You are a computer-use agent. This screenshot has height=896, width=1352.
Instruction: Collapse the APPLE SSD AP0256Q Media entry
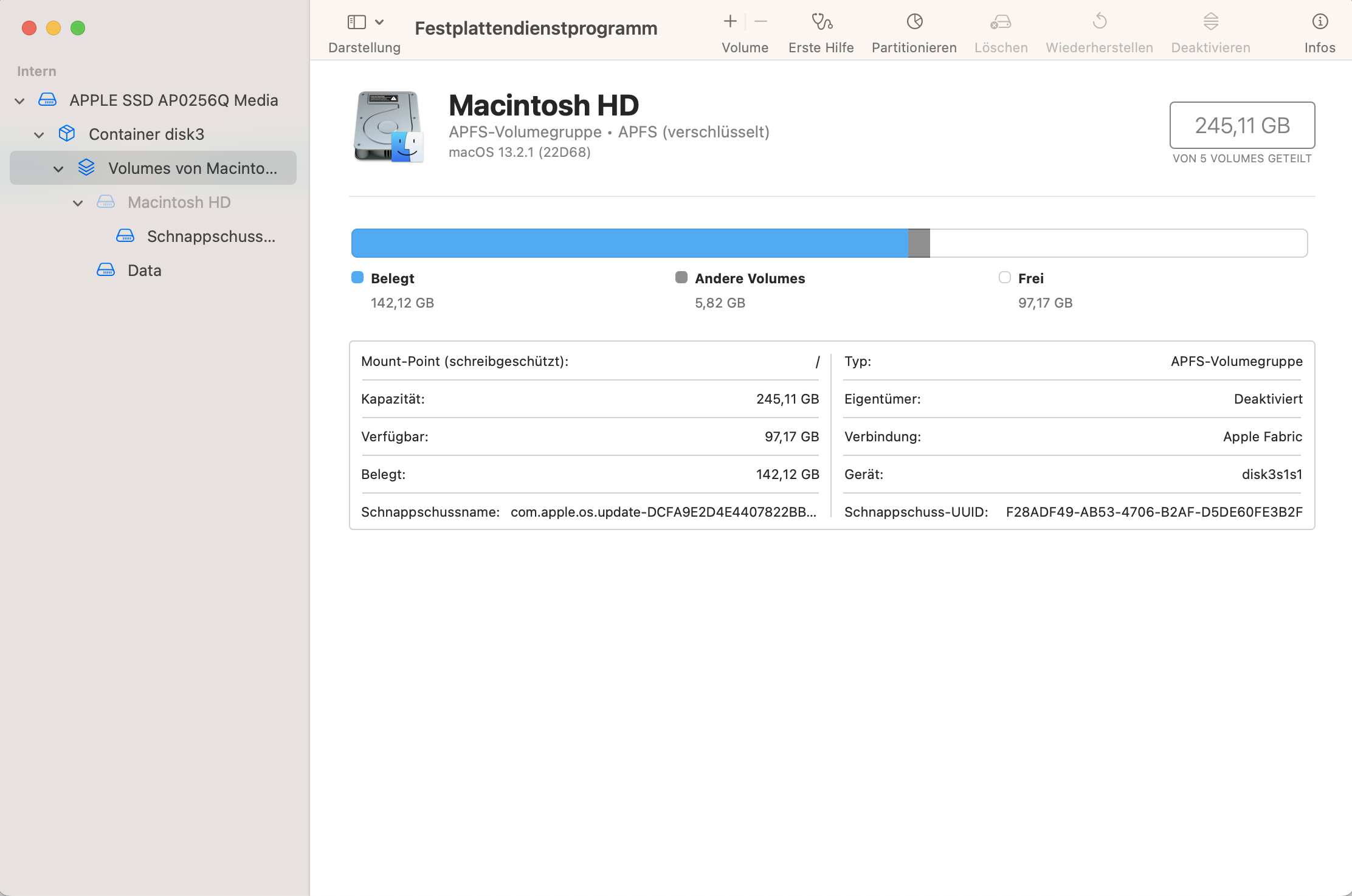pos(19,101)
